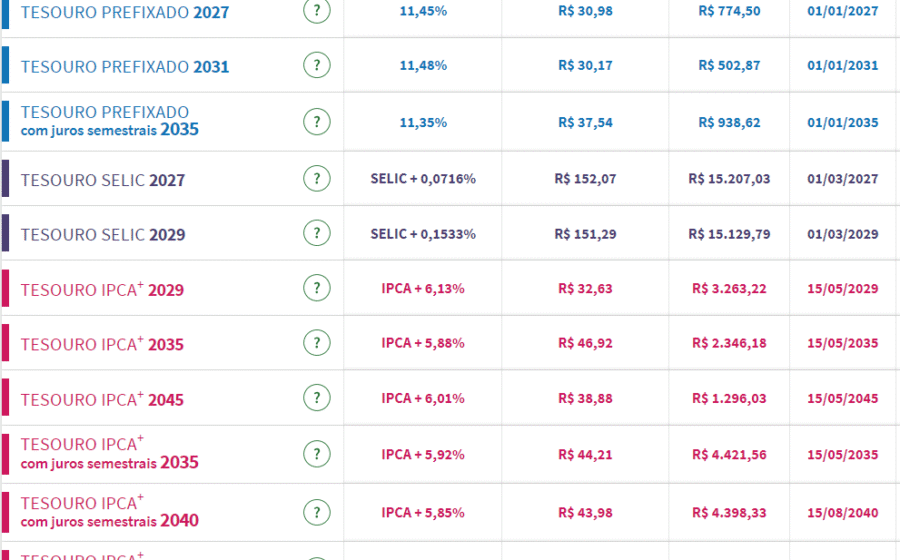The width and height of the screenshot is (900, 560).
Task: Click minimum investment R$ 43,98
Action: pos(585,512)
